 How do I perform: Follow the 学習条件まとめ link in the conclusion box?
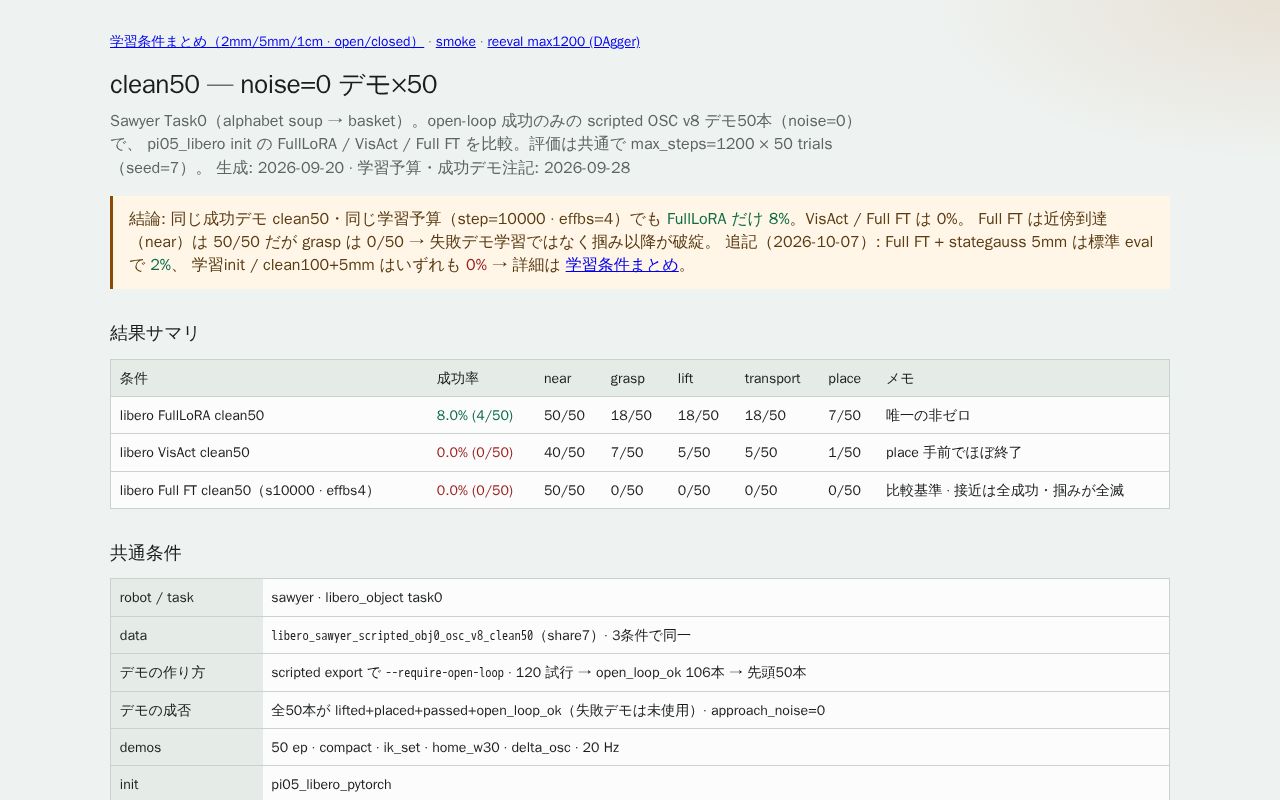click(622, 265)
